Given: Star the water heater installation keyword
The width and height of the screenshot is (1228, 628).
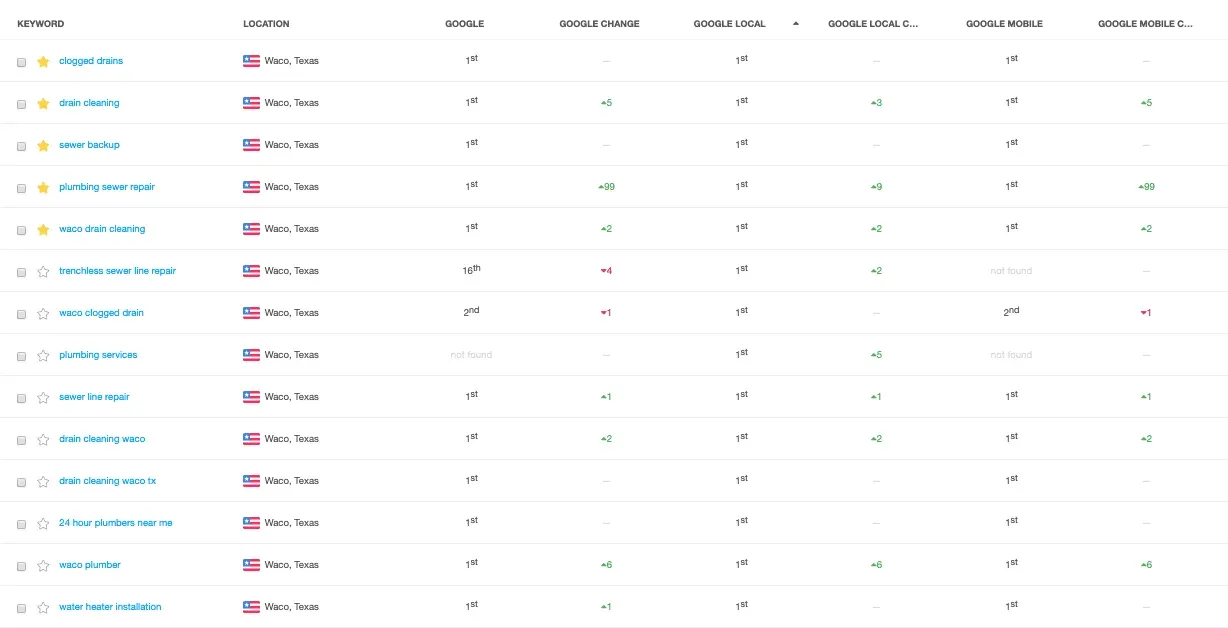Looking at the screenshot, I should tap(43, 608).
